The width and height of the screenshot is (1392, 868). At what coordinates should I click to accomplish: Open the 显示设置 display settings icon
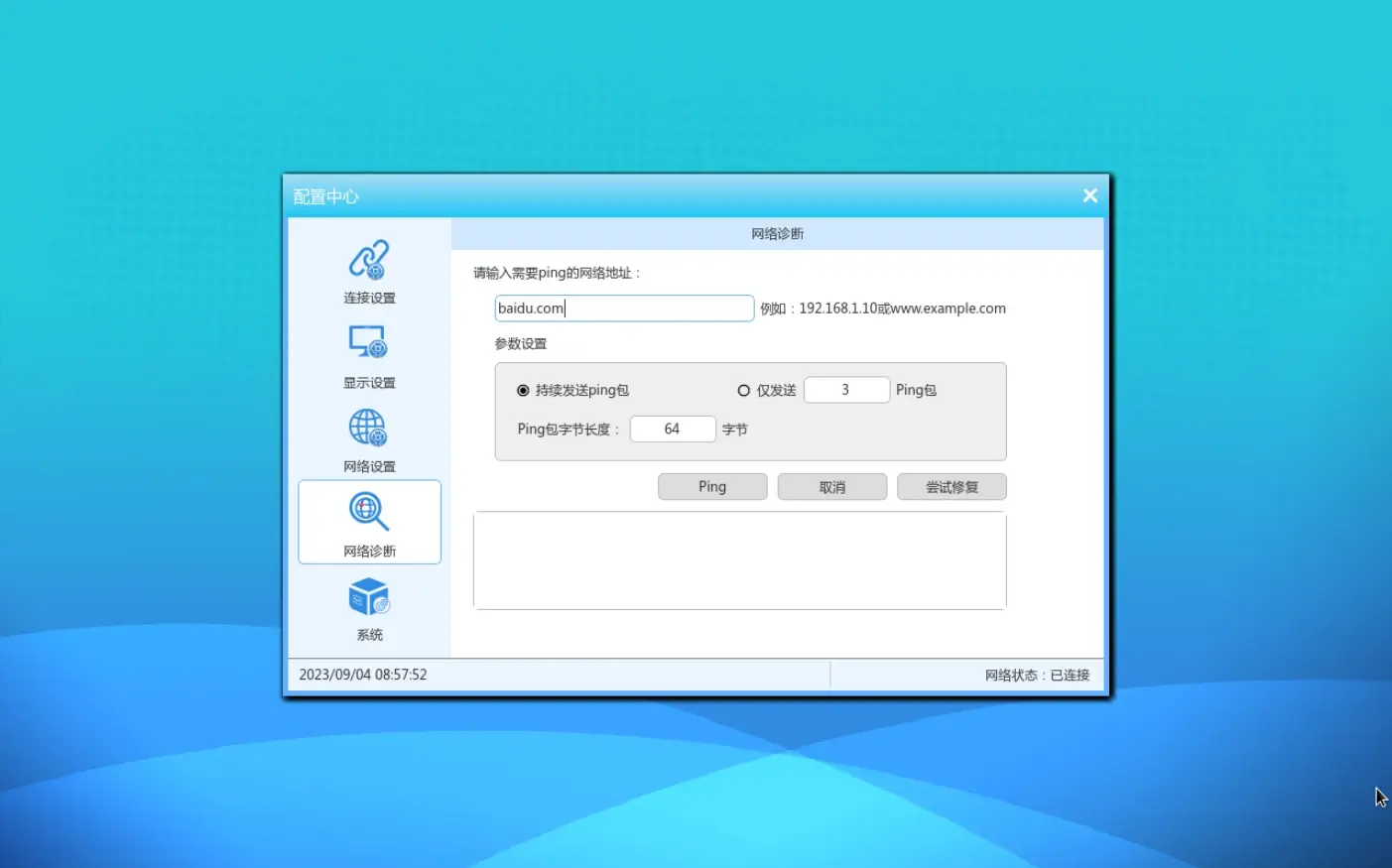pos(369,342)
